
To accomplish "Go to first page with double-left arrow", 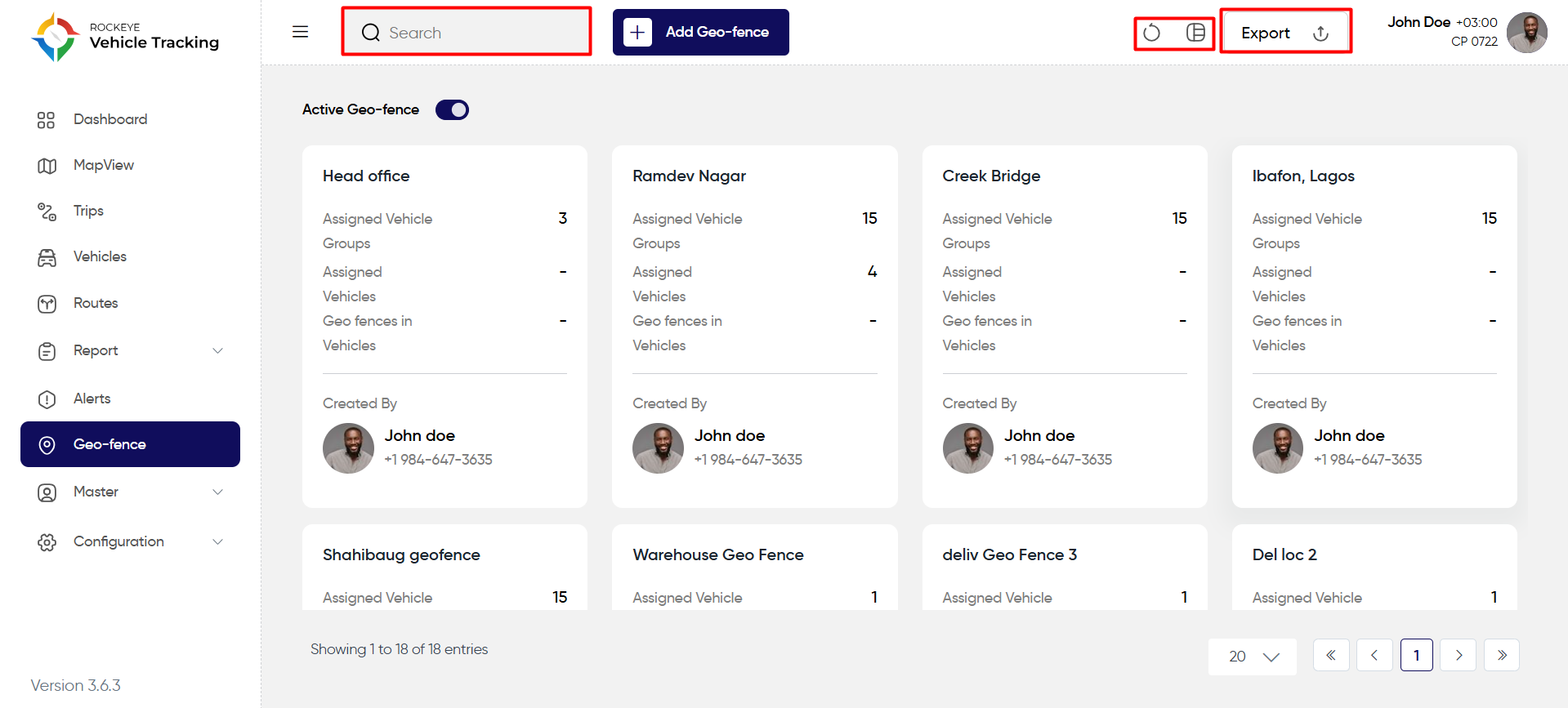I will pos(1331,655).
